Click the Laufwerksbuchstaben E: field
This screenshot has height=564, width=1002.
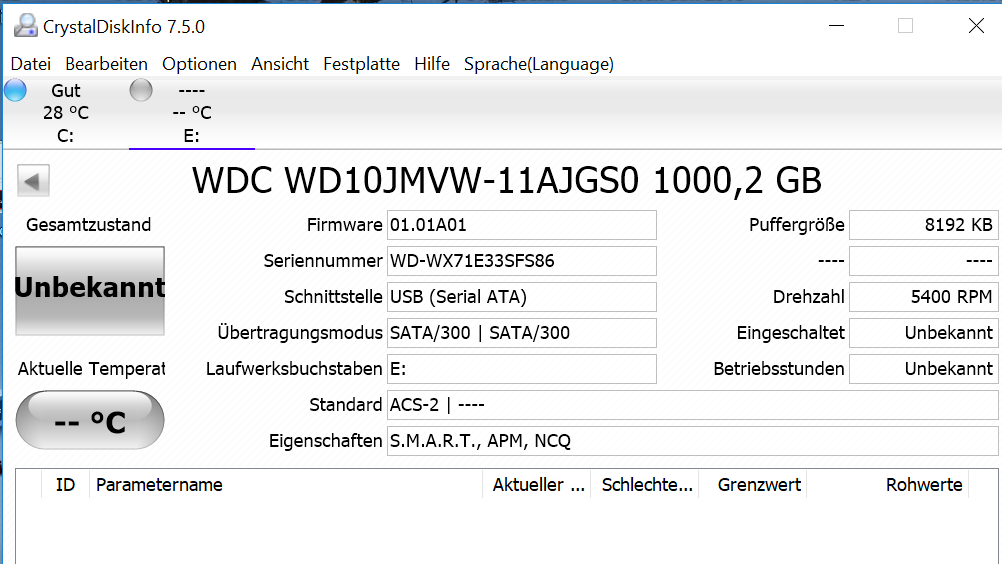tap(521, 369)
